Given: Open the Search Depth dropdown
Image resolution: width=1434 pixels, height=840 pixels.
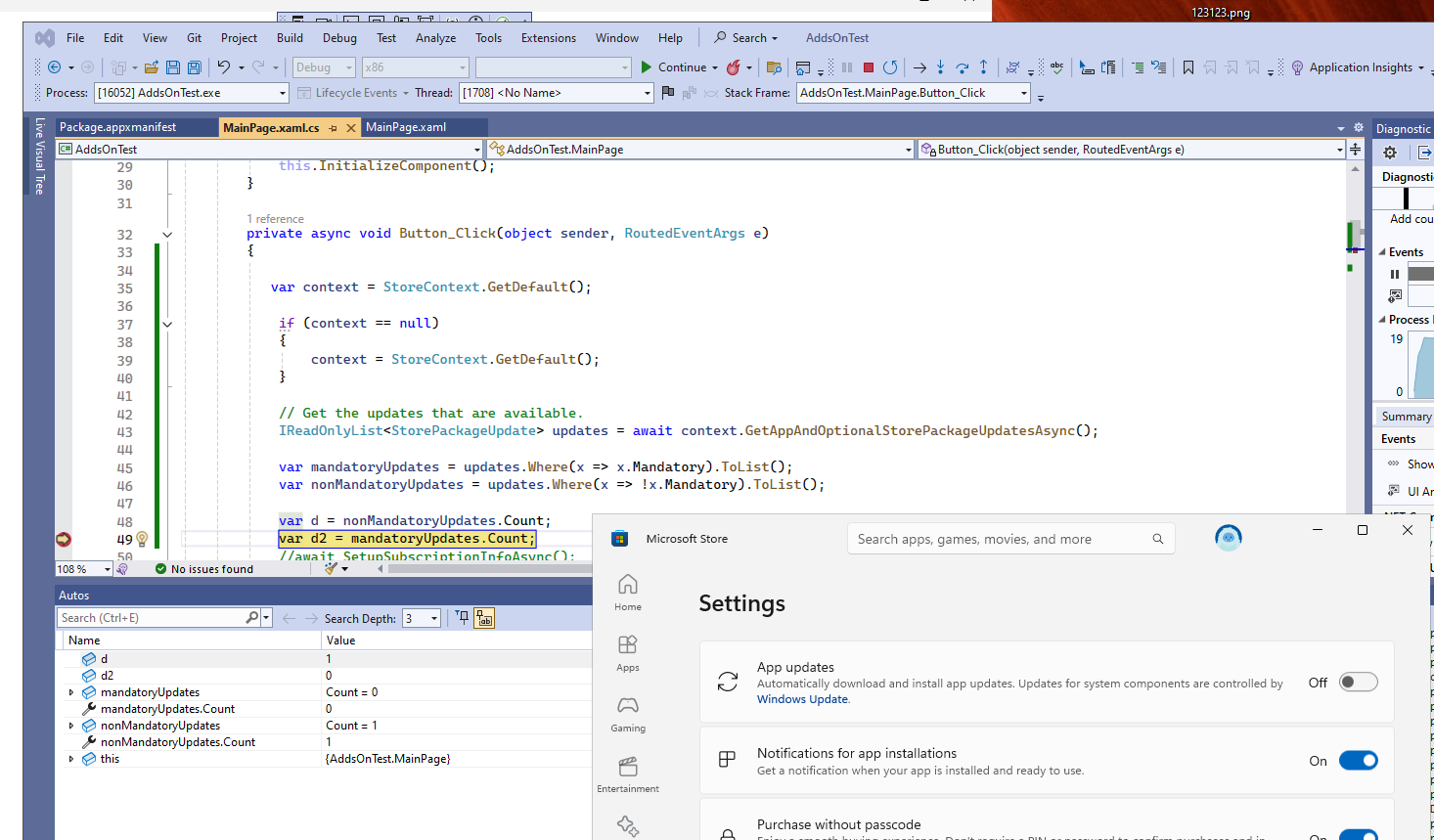Looking at the screenshot, I should click(x=422, y=618).
